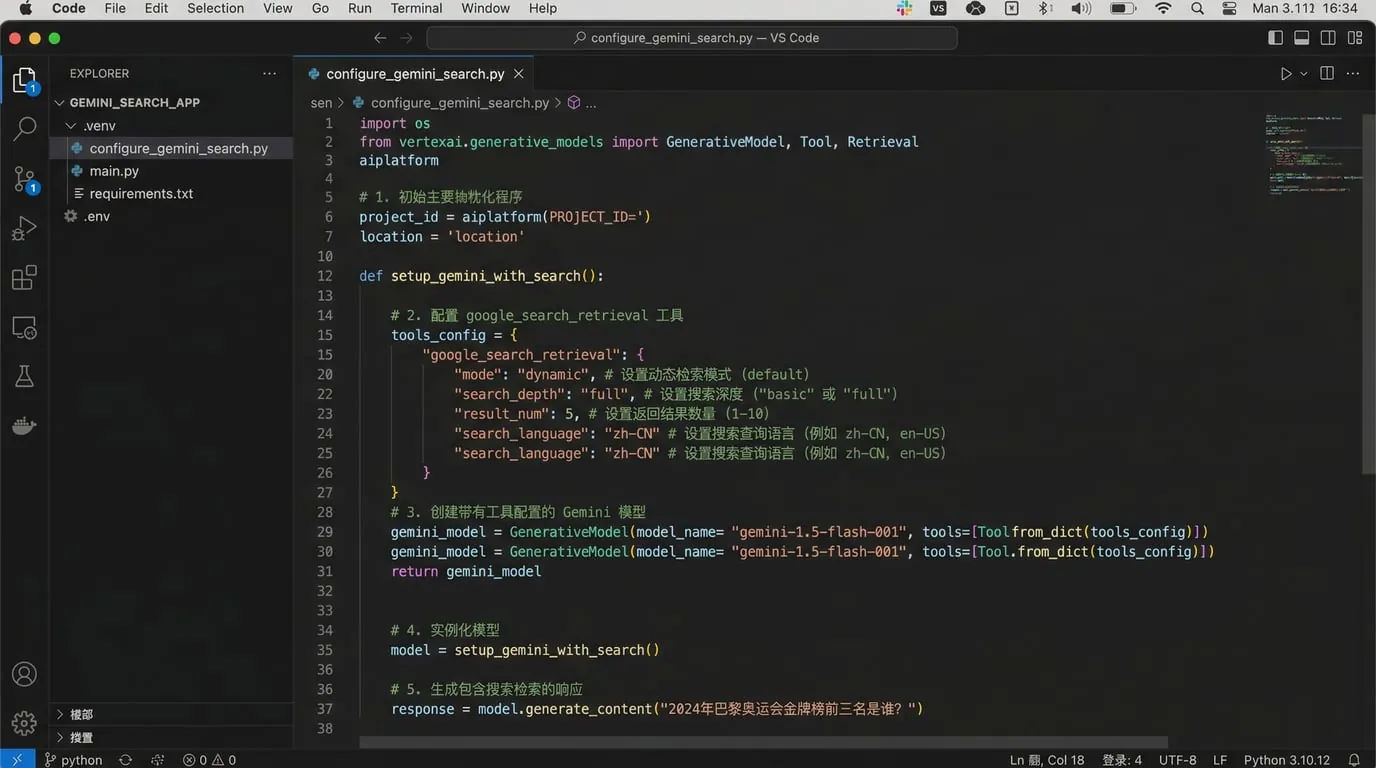
Task: Toggle the primary sidebar layout button
Action: coord(1275,38)
